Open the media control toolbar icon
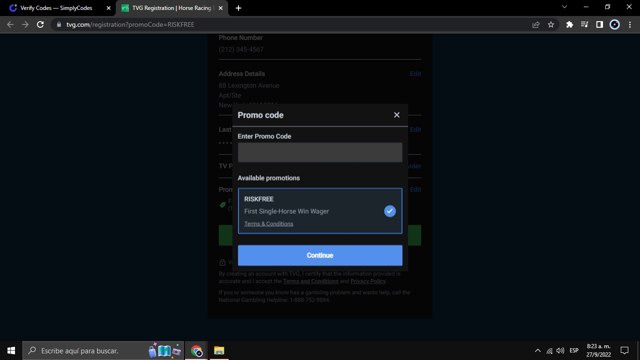This screenshot has width=640, height=360. 584,25
